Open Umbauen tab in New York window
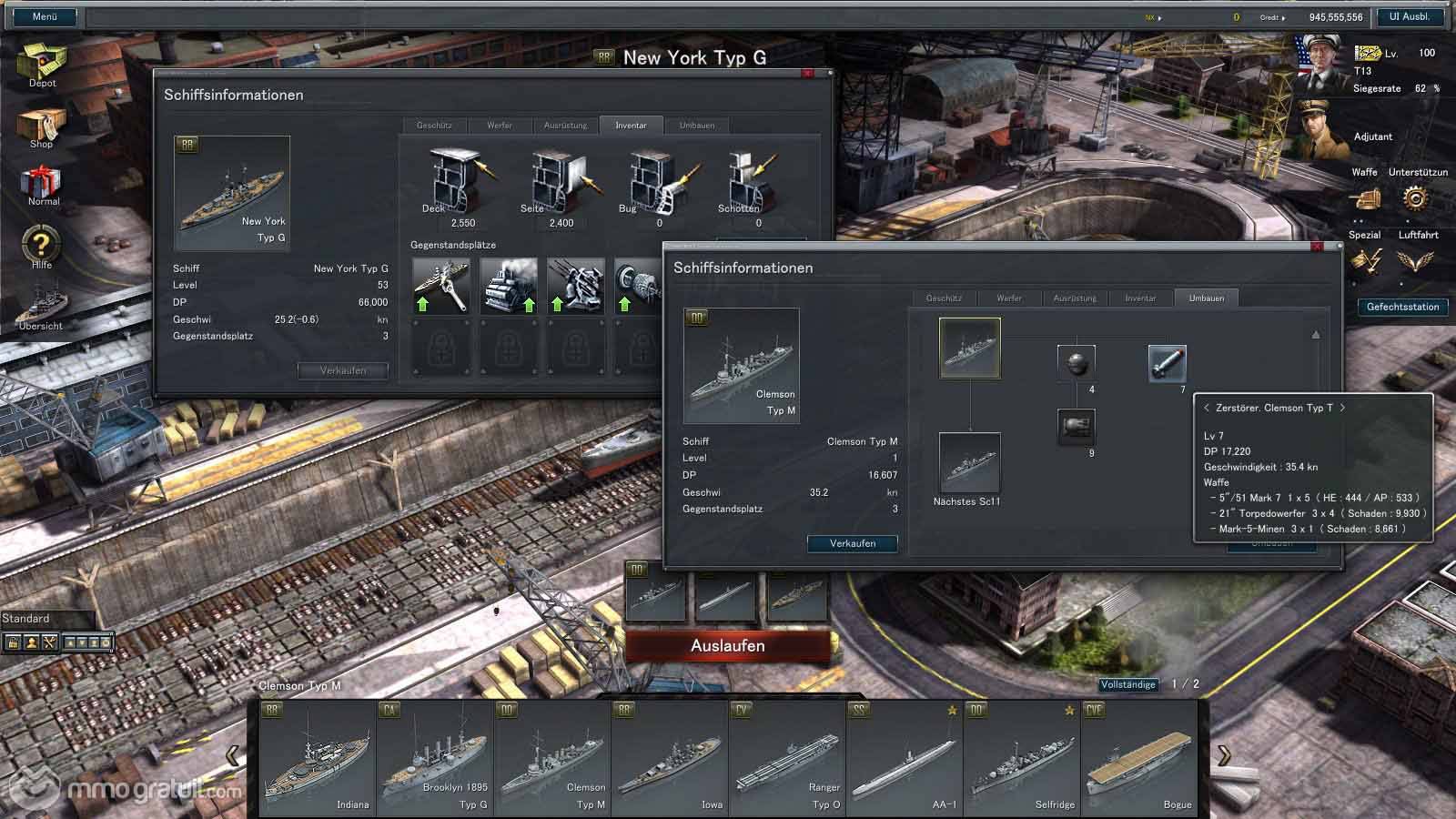Screen dimensions: 1456x819 point(697,126)
